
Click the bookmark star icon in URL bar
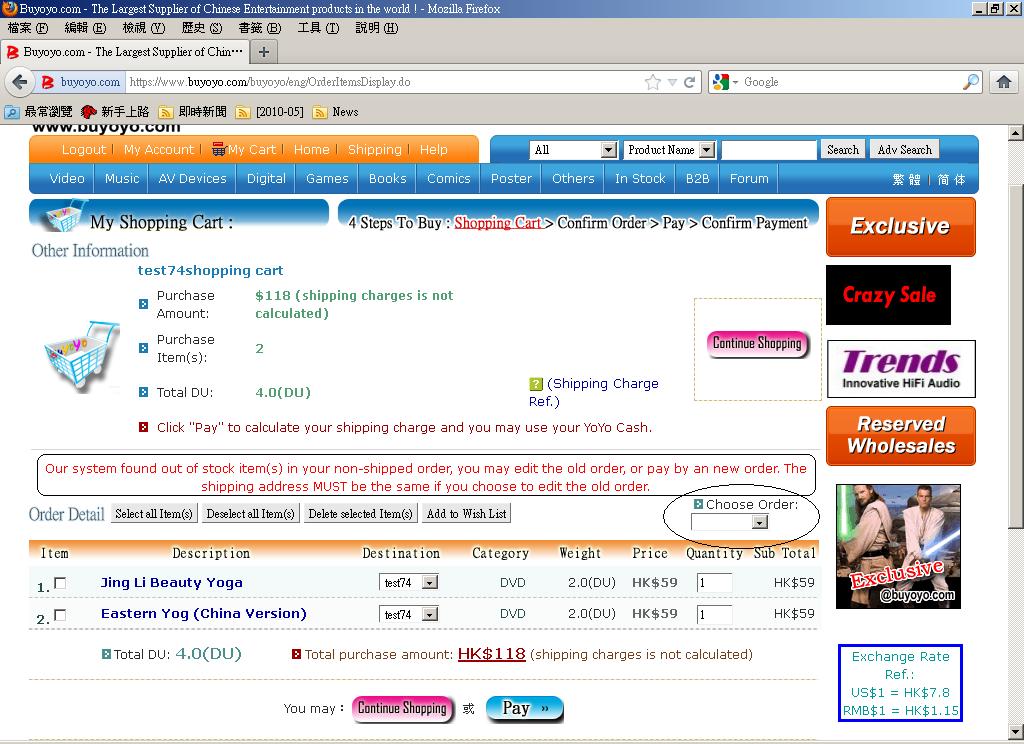click(652, 82)
